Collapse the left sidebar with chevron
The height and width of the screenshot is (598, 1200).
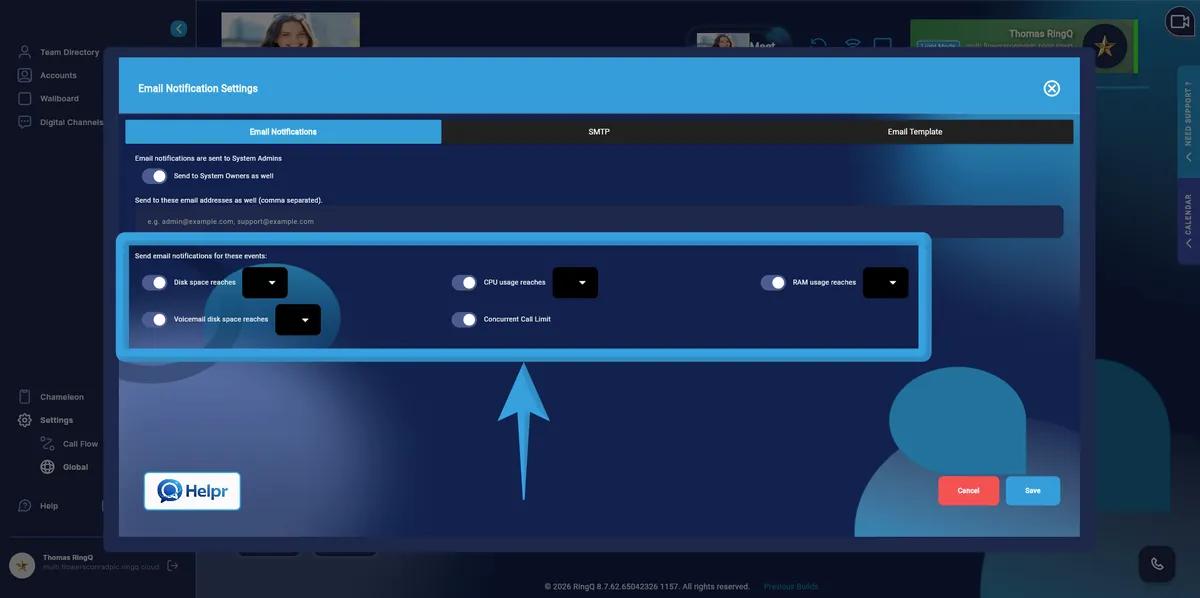[x=178, y=29]
